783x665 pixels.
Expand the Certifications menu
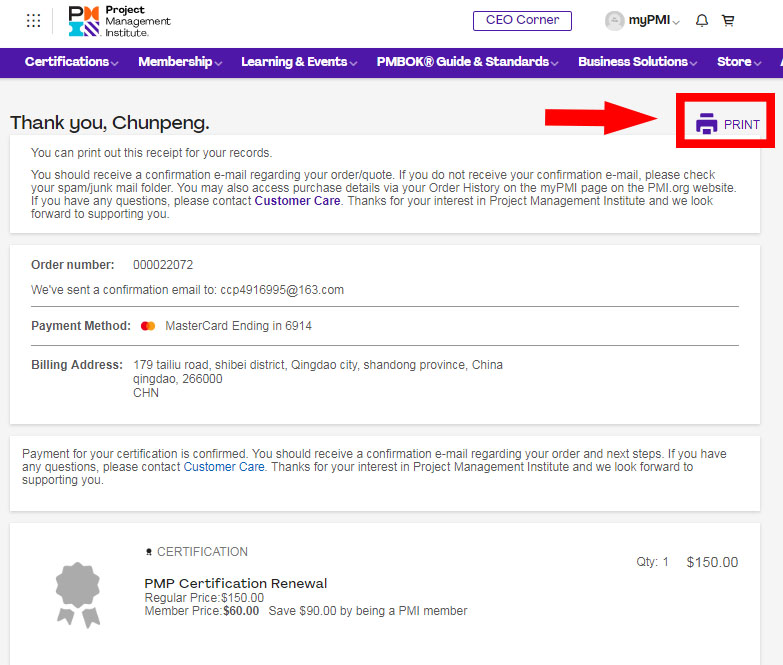(71, 62)
